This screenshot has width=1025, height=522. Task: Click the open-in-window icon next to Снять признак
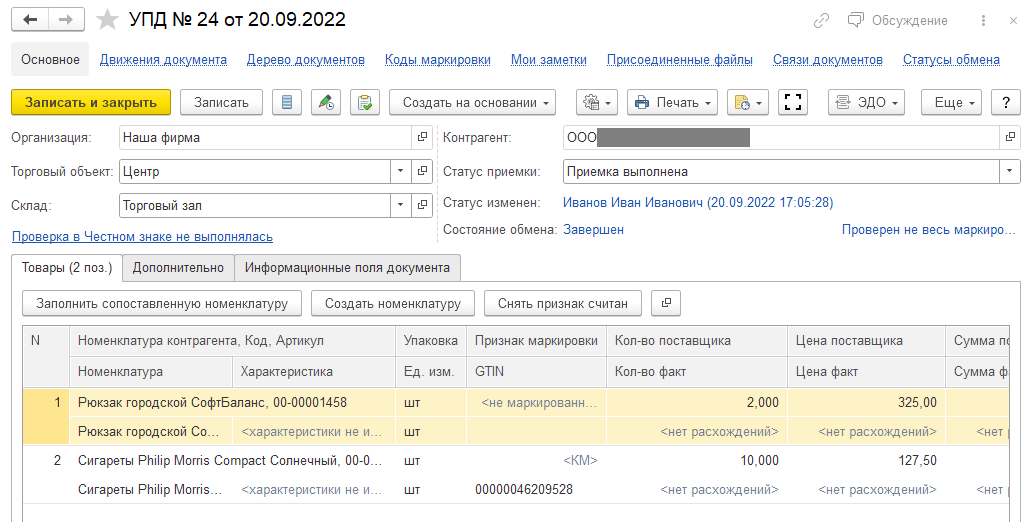pos(667,303)
